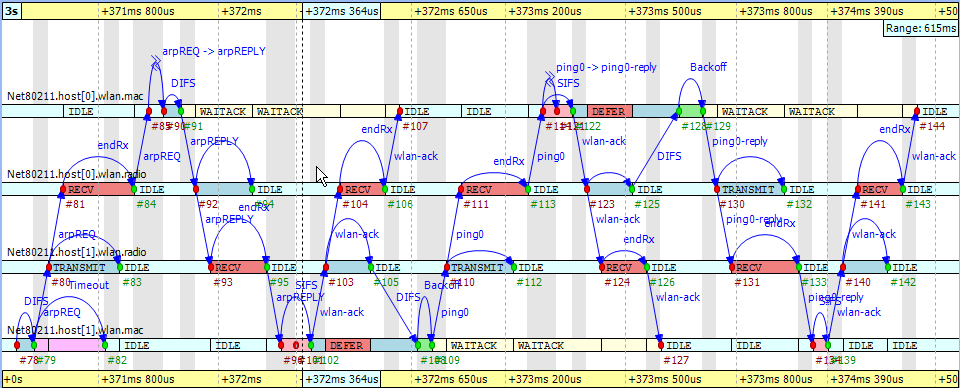Select the green event dot #84

click(133, 189)
